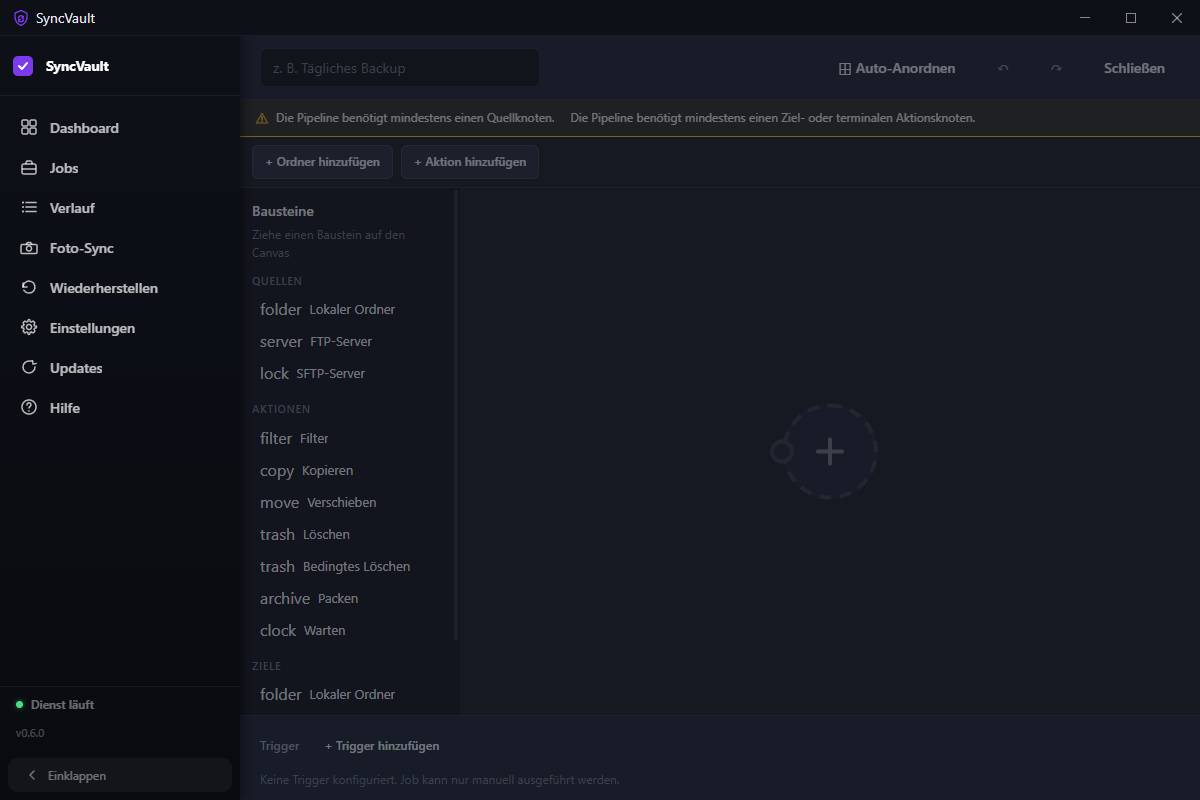Click the v0.6.0 version label
This screenshot has height=800, width=1200.
(30, 733)
